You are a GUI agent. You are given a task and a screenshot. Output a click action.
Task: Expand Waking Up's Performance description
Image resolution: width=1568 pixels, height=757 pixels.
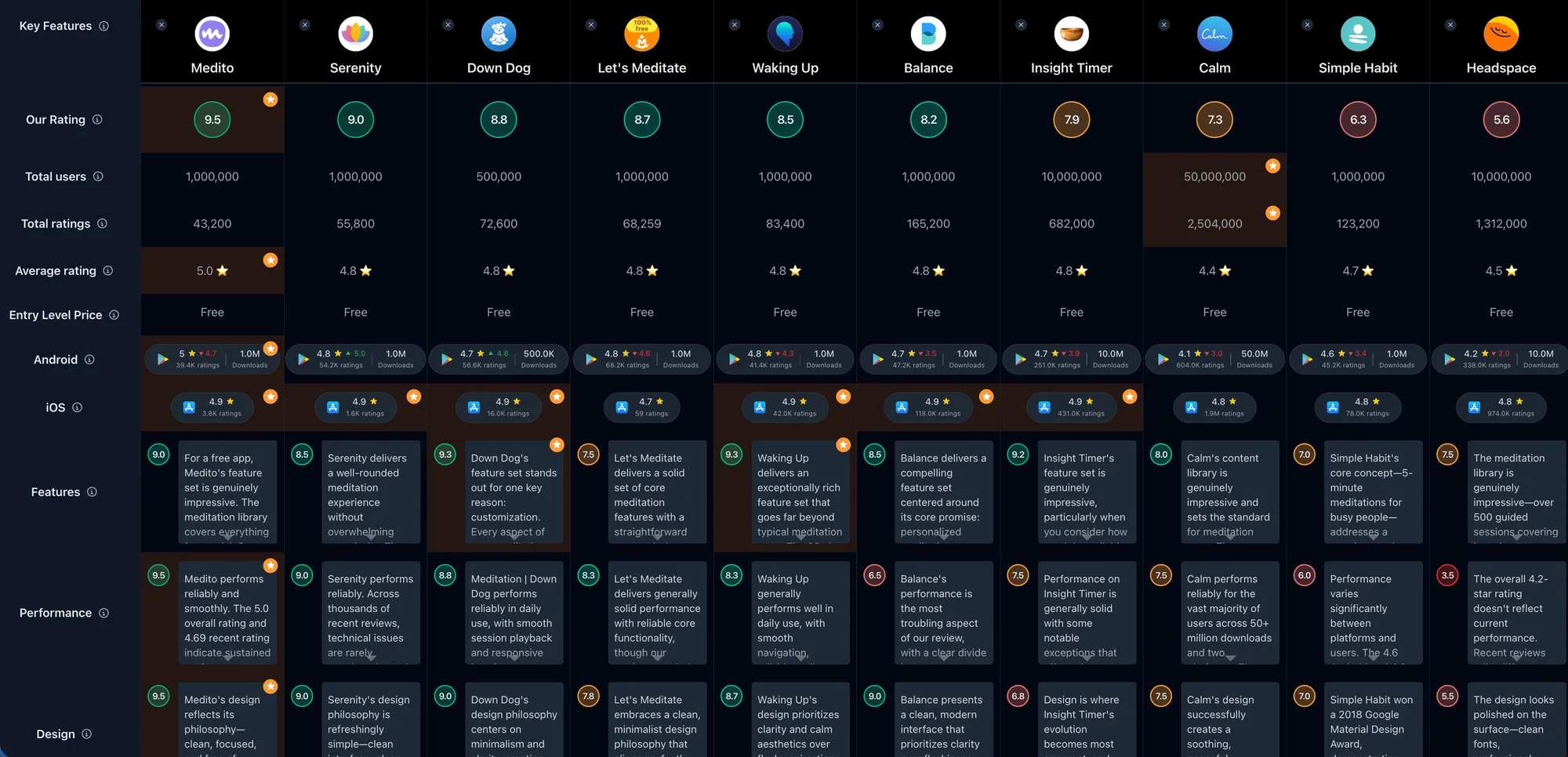pyautogui.click(x=800, y=658)
